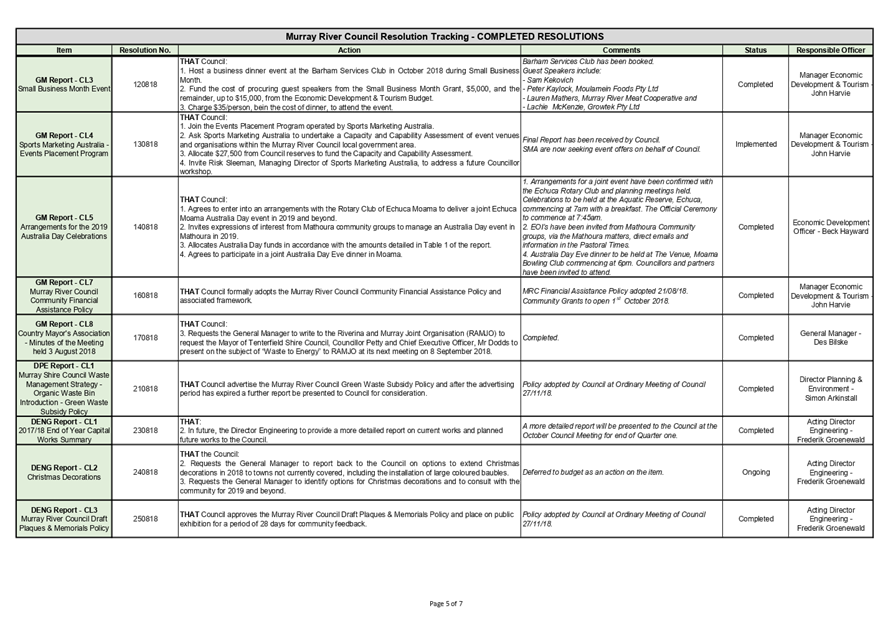Viewport: 893px width, 626px height.
Task: Select the "2017/18 End of Year Capital Works Summary" cell
Action: click(63, 432)
